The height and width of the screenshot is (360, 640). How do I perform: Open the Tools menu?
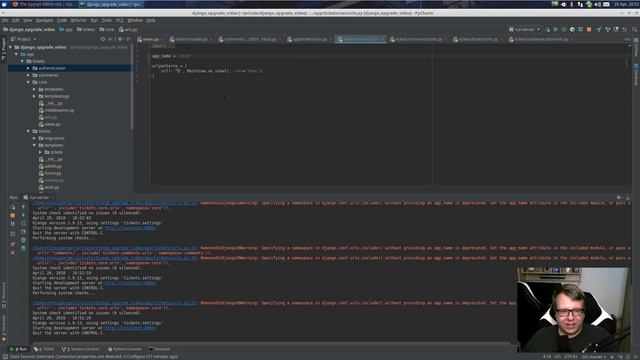pyautogui.click(x=107, y=20)
